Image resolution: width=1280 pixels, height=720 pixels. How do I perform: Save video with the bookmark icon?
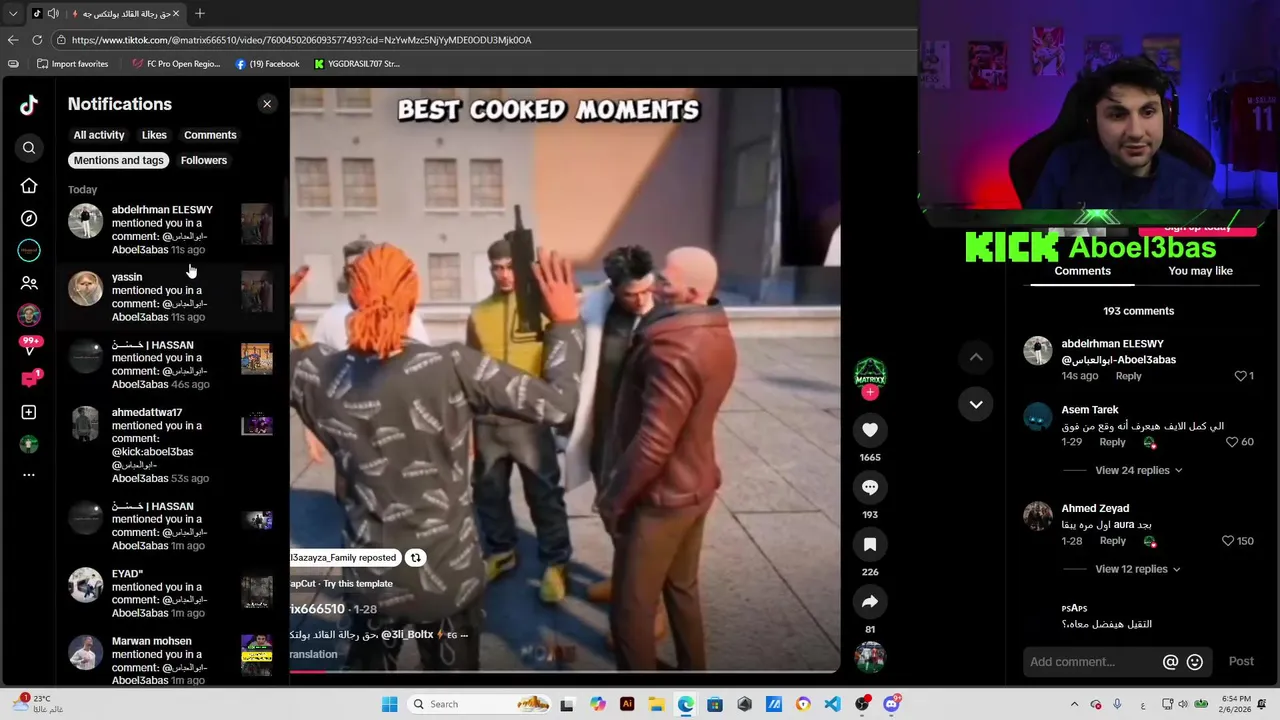(870, 544)
